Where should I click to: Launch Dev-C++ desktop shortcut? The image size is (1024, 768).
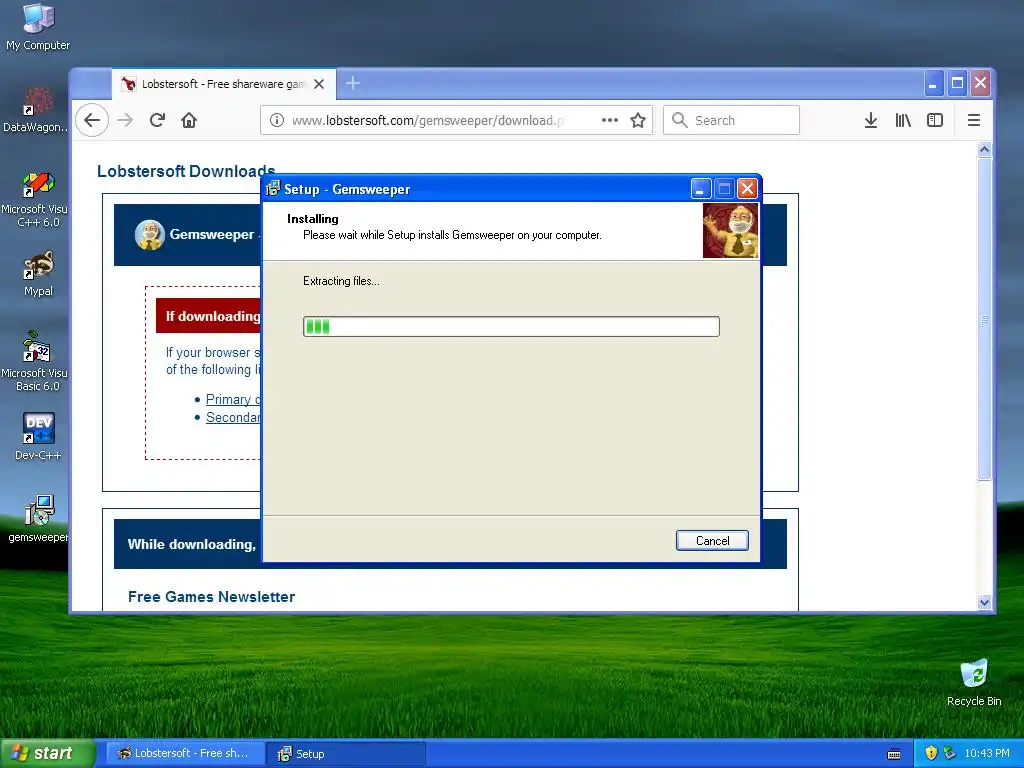pyautogui.click(x=38, y=436)
